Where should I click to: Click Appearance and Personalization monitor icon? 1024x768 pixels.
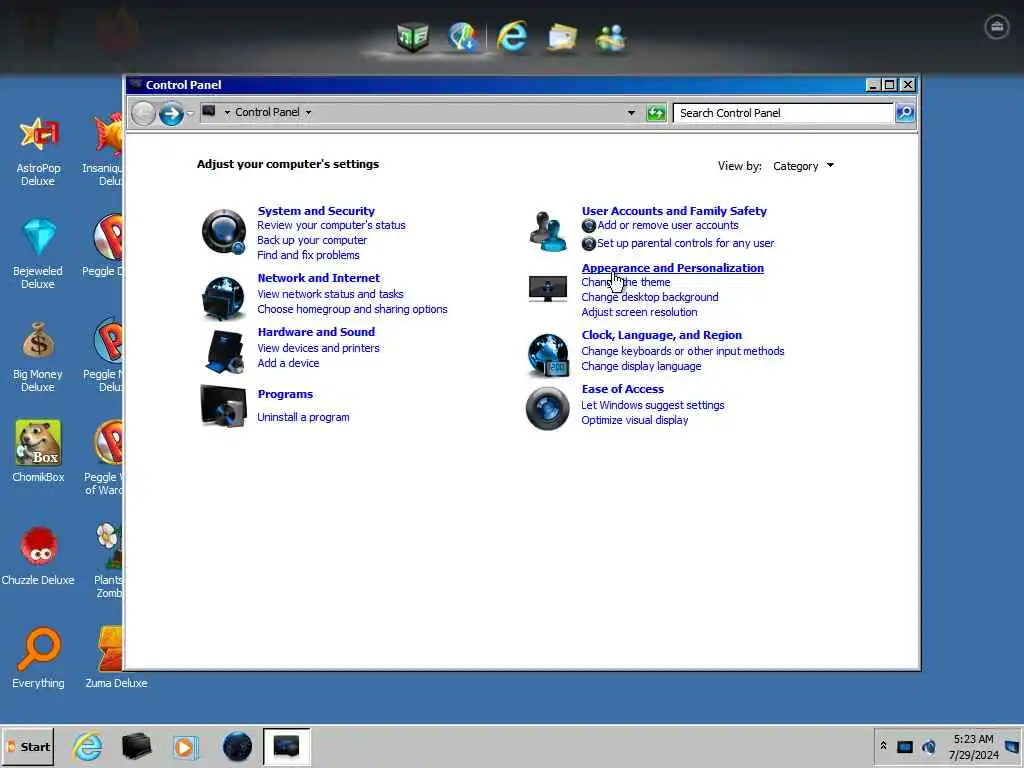tap(547, 289)
